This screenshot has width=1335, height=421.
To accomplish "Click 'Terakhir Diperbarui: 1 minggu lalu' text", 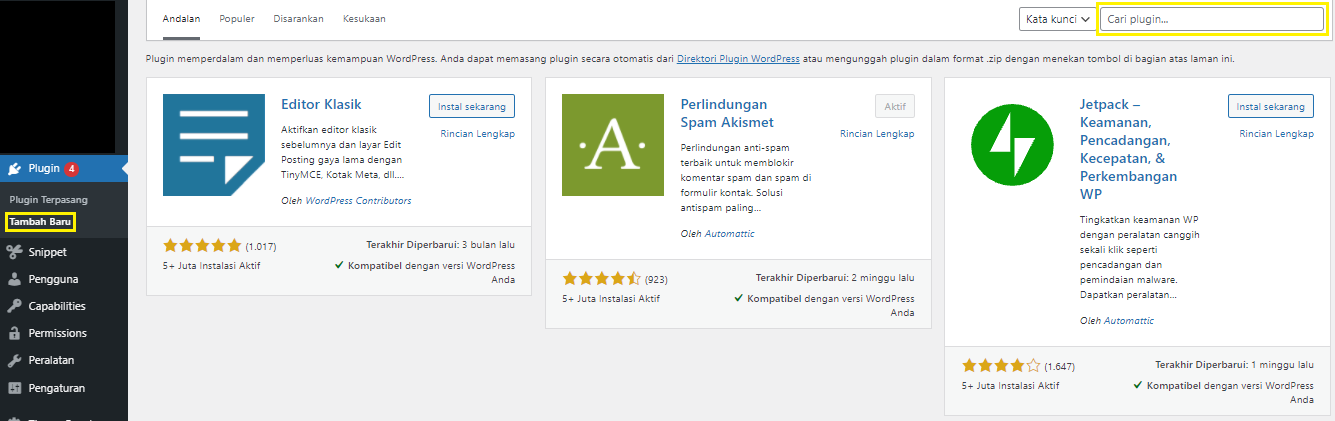I will [x=1235, y=365].
